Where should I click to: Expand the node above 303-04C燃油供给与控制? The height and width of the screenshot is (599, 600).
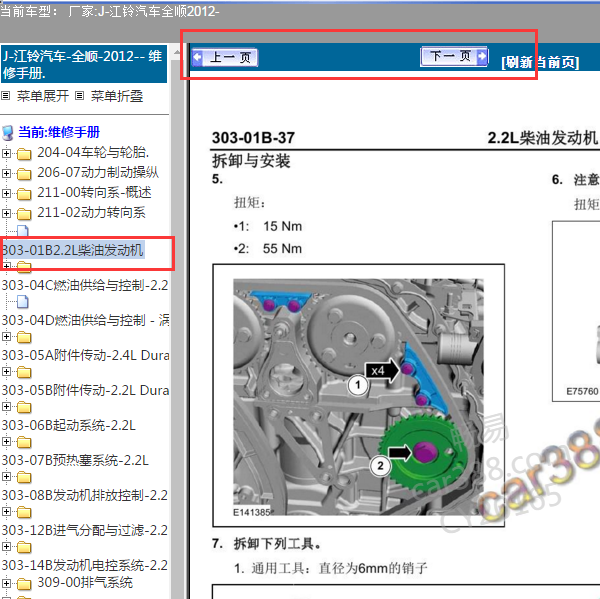[x=6, y=266]
